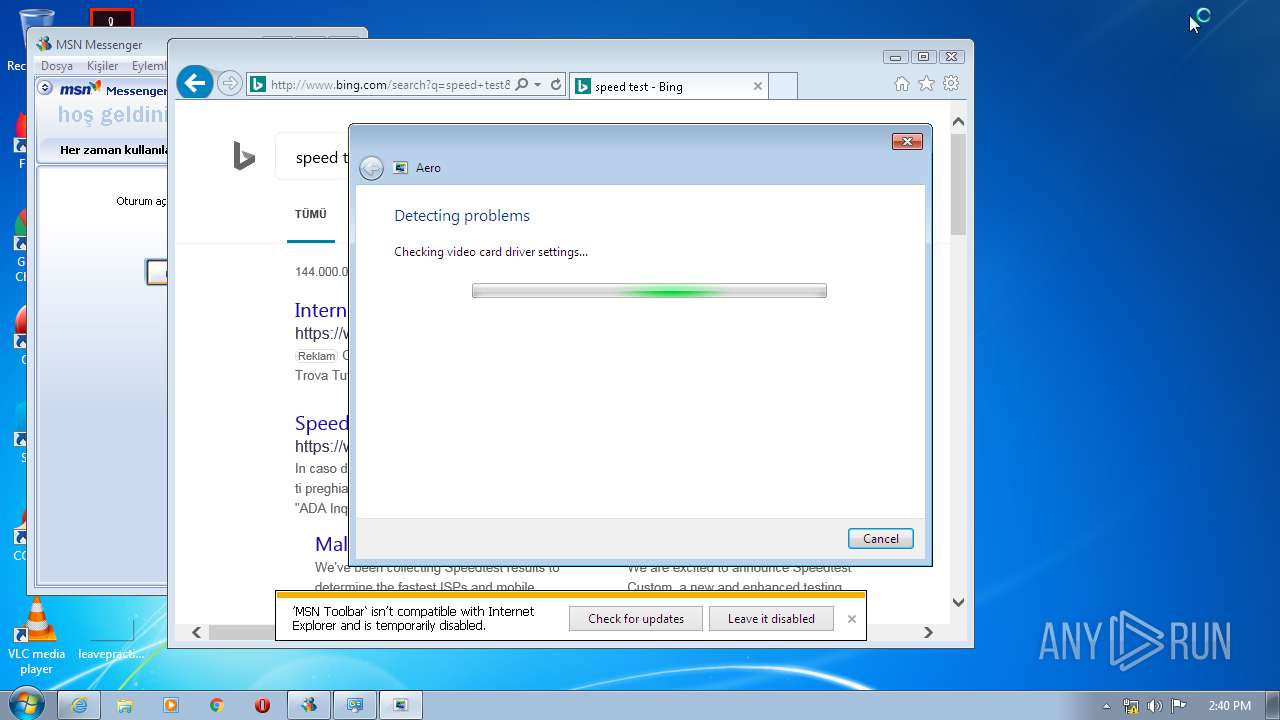
Task: Click the vertical scrollbar down arrow in IE
Action: coord(958,603)
